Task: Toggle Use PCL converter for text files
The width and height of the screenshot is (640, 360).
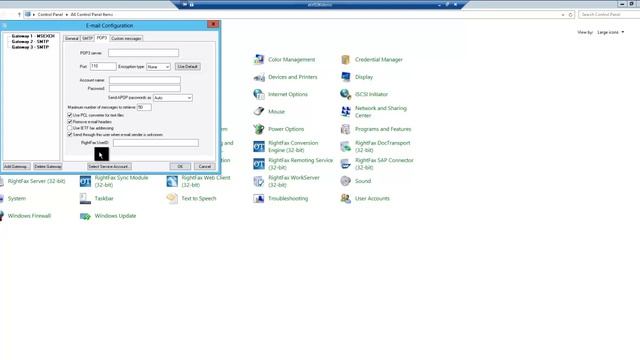Action: (x=70, y=115)
